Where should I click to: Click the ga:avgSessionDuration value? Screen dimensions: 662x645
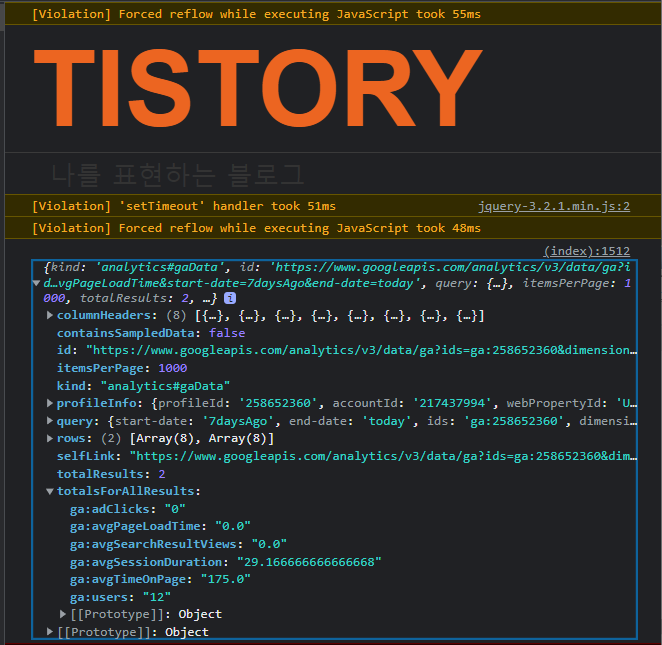point(309,562)
